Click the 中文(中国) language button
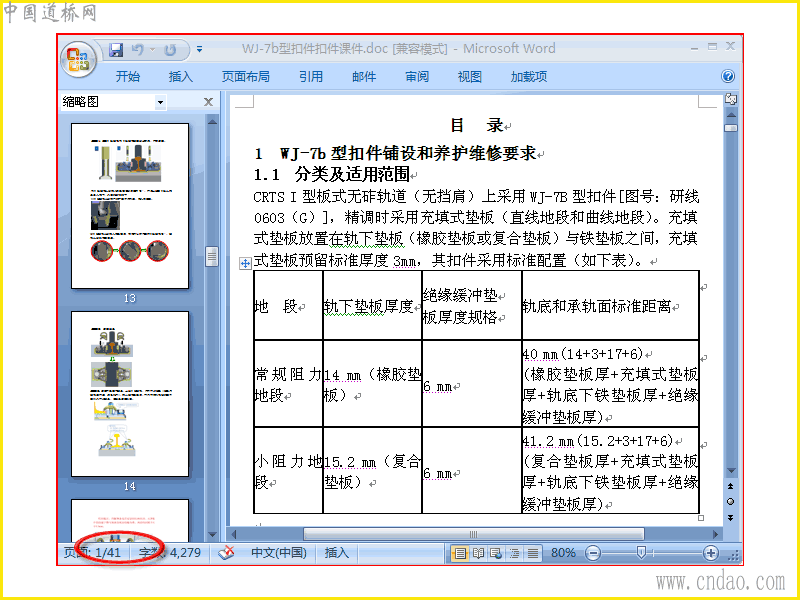This screenshot has height=600, width=800. (x=279, y=553)
